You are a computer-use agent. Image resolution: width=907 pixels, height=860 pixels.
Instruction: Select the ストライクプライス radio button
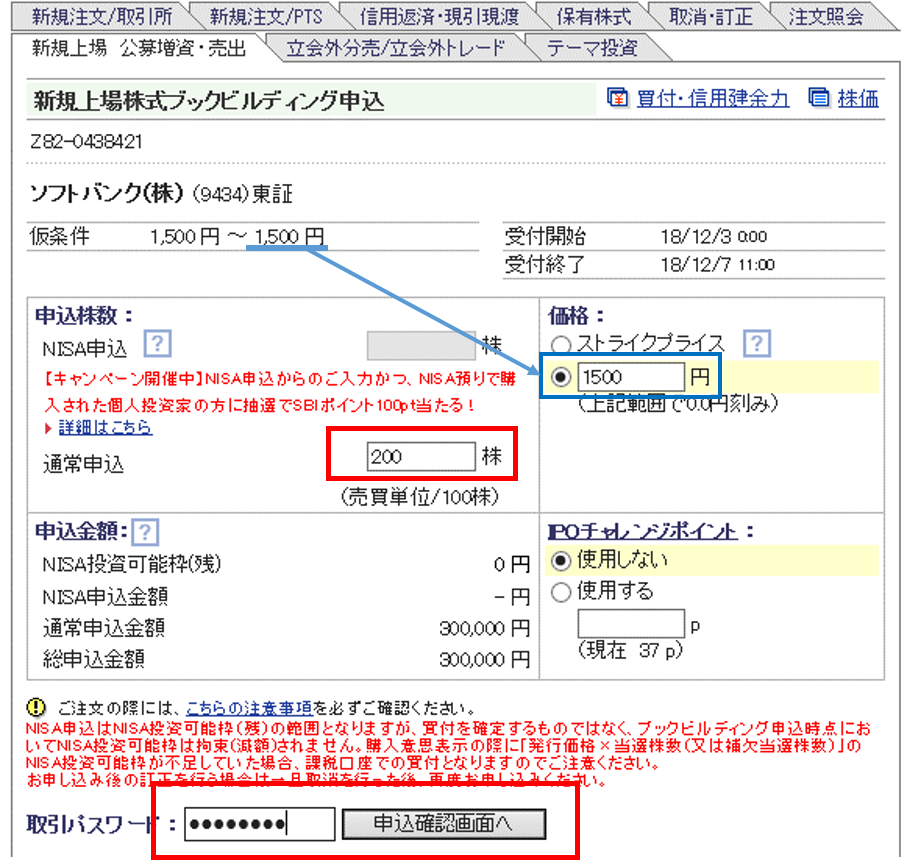coord(561,345)
